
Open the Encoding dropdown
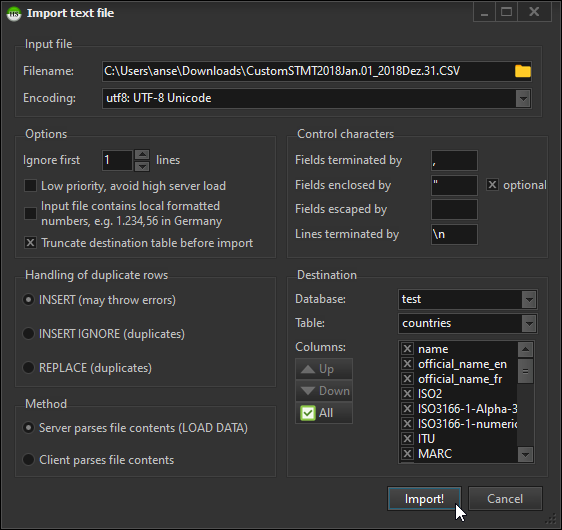(x=523, y=98)
